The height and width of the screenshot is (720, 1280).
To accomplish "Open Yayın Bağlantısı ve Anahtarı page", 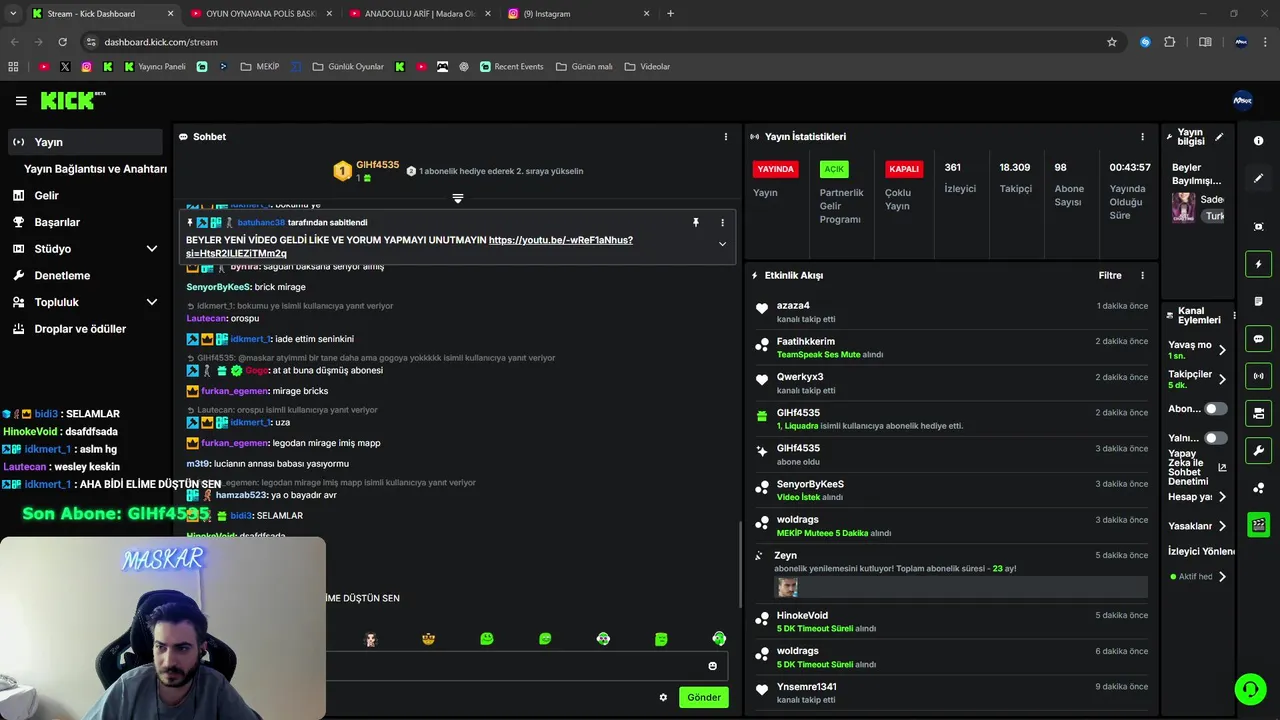I will (95, 169).
